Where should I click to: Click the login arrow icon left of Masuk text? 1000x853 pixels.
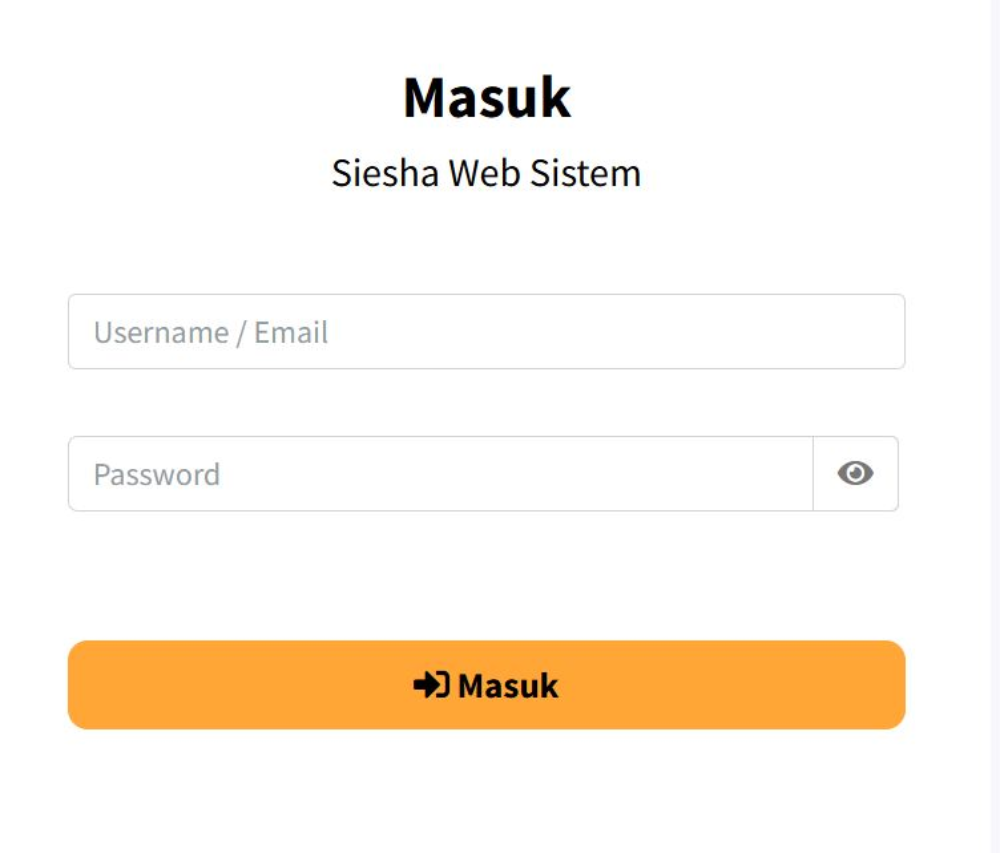[431, 686]
